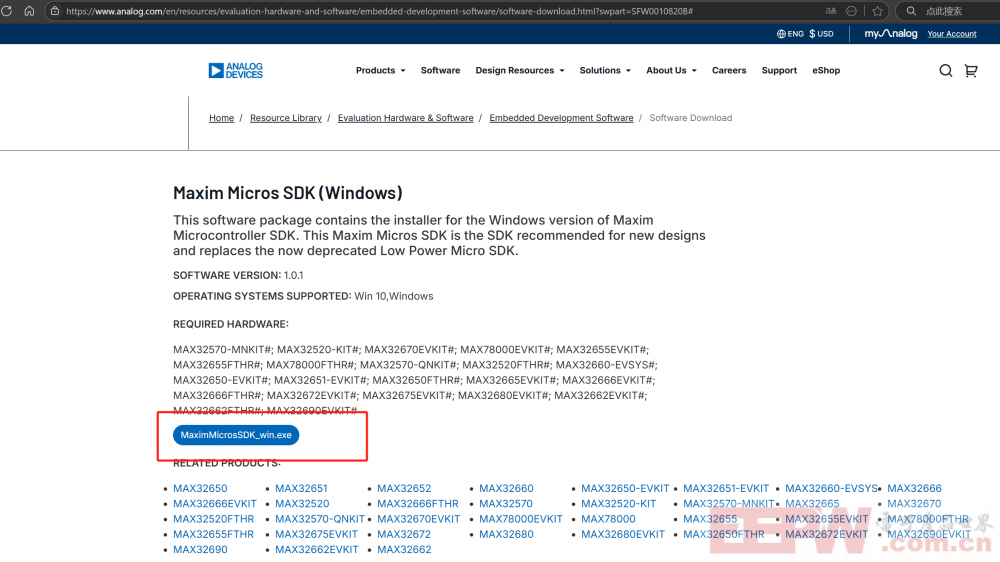1000x562 pixels.
Task: Open MAX32672 product link
Action: coord(404,535)
